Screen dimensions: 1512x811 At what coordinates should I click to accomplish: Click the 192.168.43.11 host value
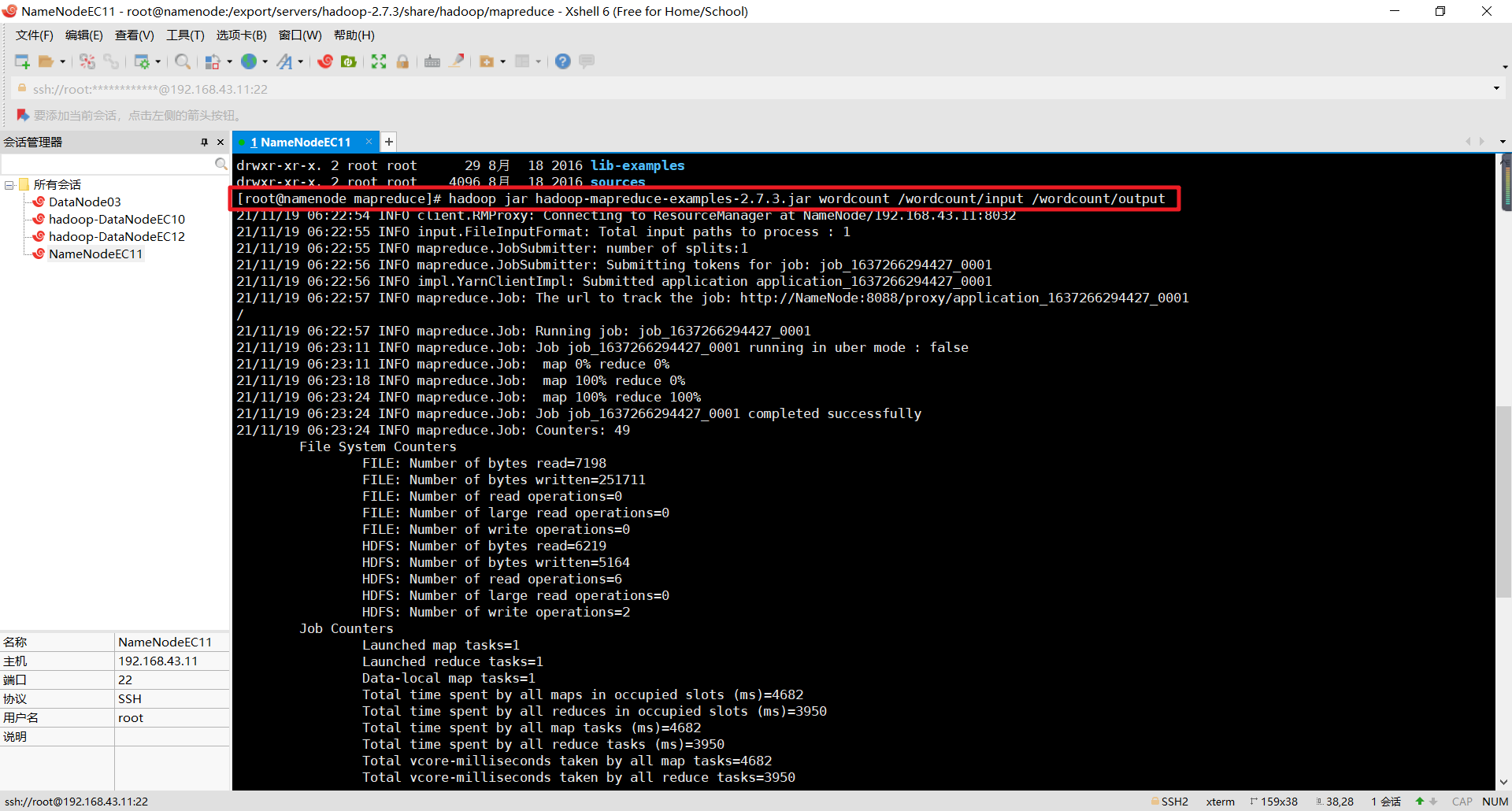[158, 661]
